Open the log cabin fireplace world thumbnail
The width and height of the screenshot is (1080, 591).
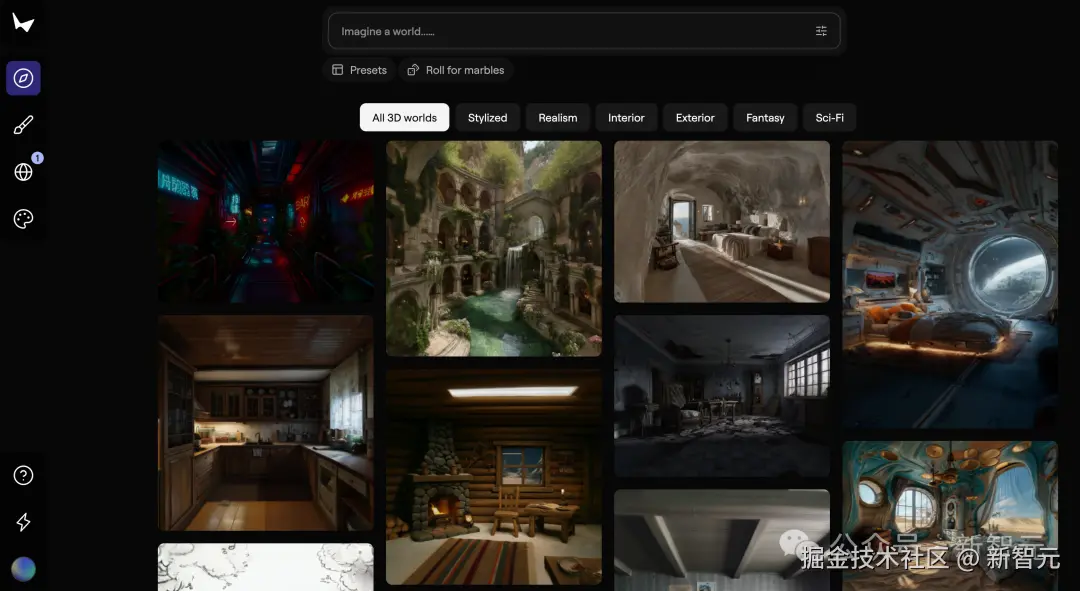coord(494,477)
